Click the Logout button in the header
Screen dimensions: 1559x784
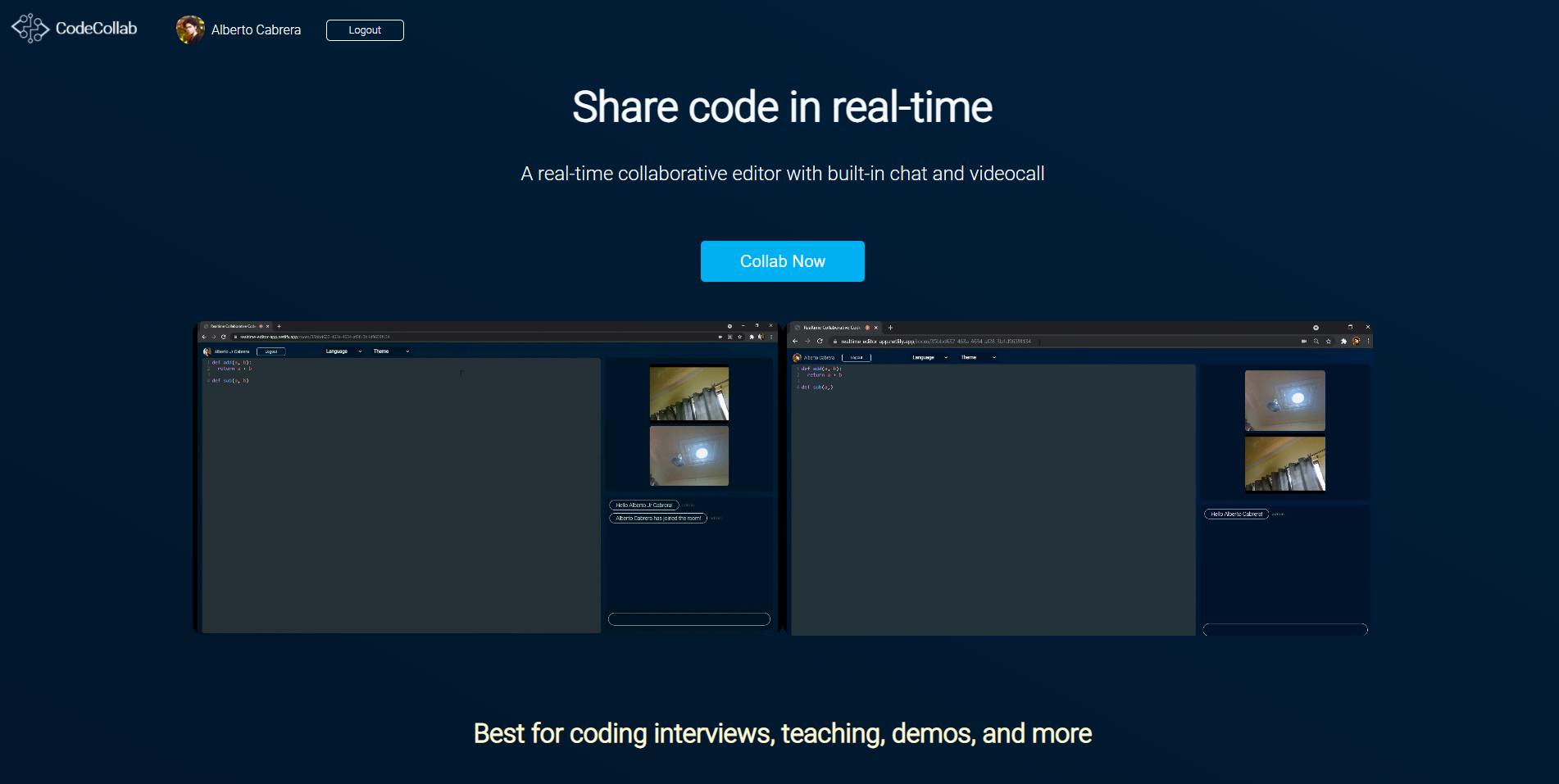pyautogui.click(x=364, y=29)
